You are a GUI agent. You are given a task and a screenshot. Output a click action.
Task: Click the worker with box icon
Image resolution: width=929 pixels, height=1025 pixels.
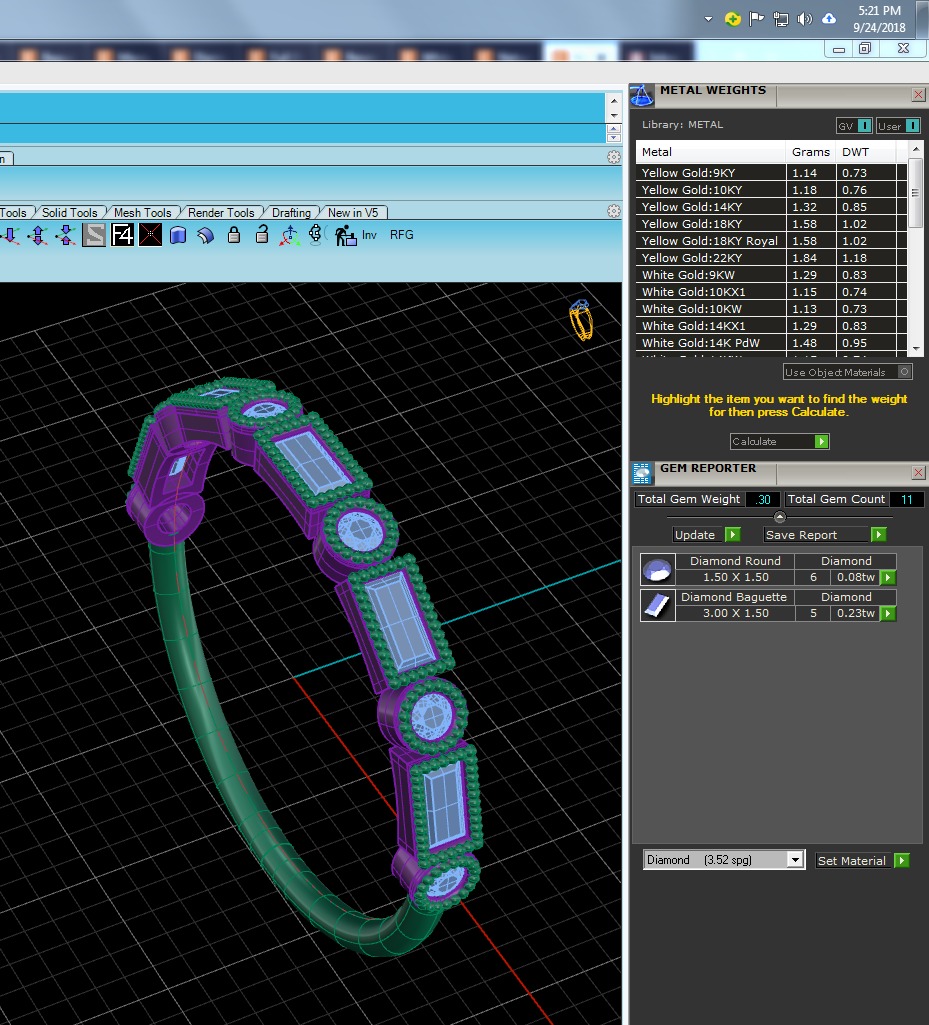point(345,235)
